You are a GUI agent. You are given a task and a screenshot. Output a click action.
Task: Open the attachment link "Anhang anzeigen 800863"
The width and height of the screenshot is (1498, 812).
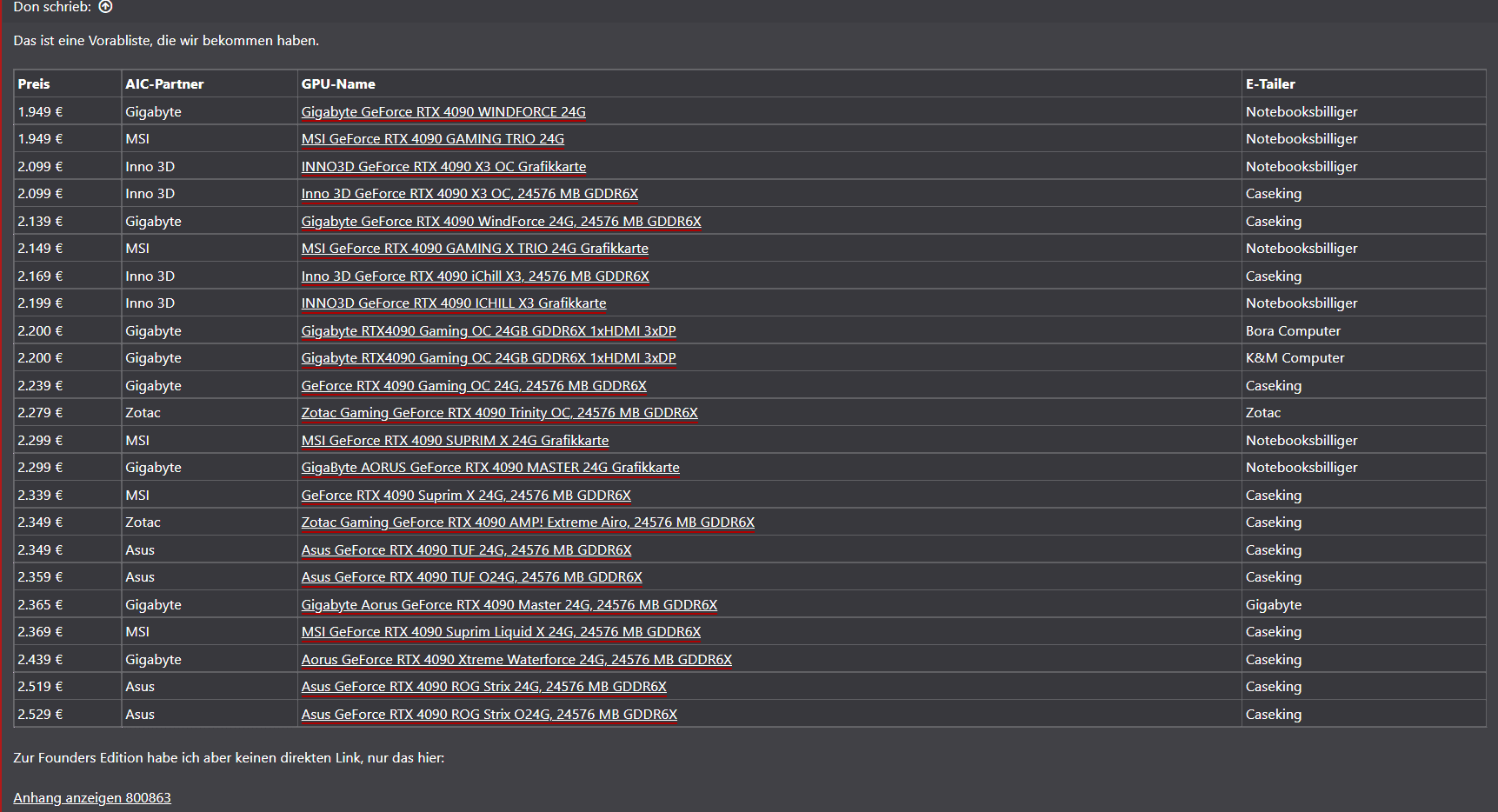[92, 798]
